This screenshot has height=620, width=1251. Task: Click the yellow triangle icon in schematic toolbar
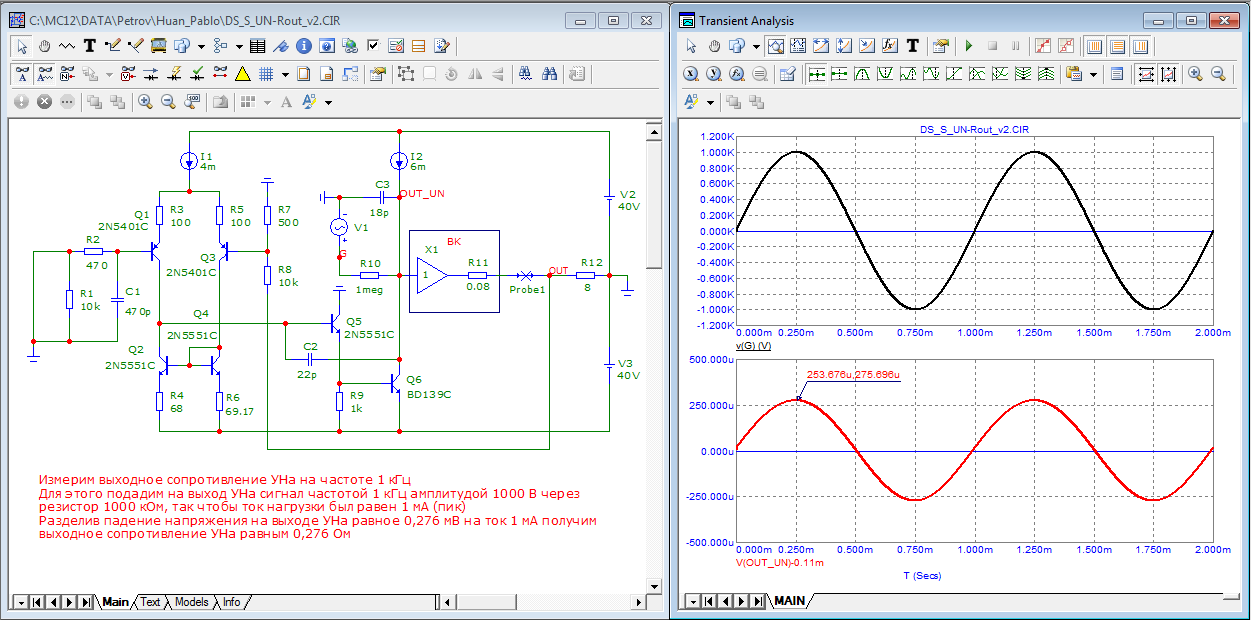point(242,74)
